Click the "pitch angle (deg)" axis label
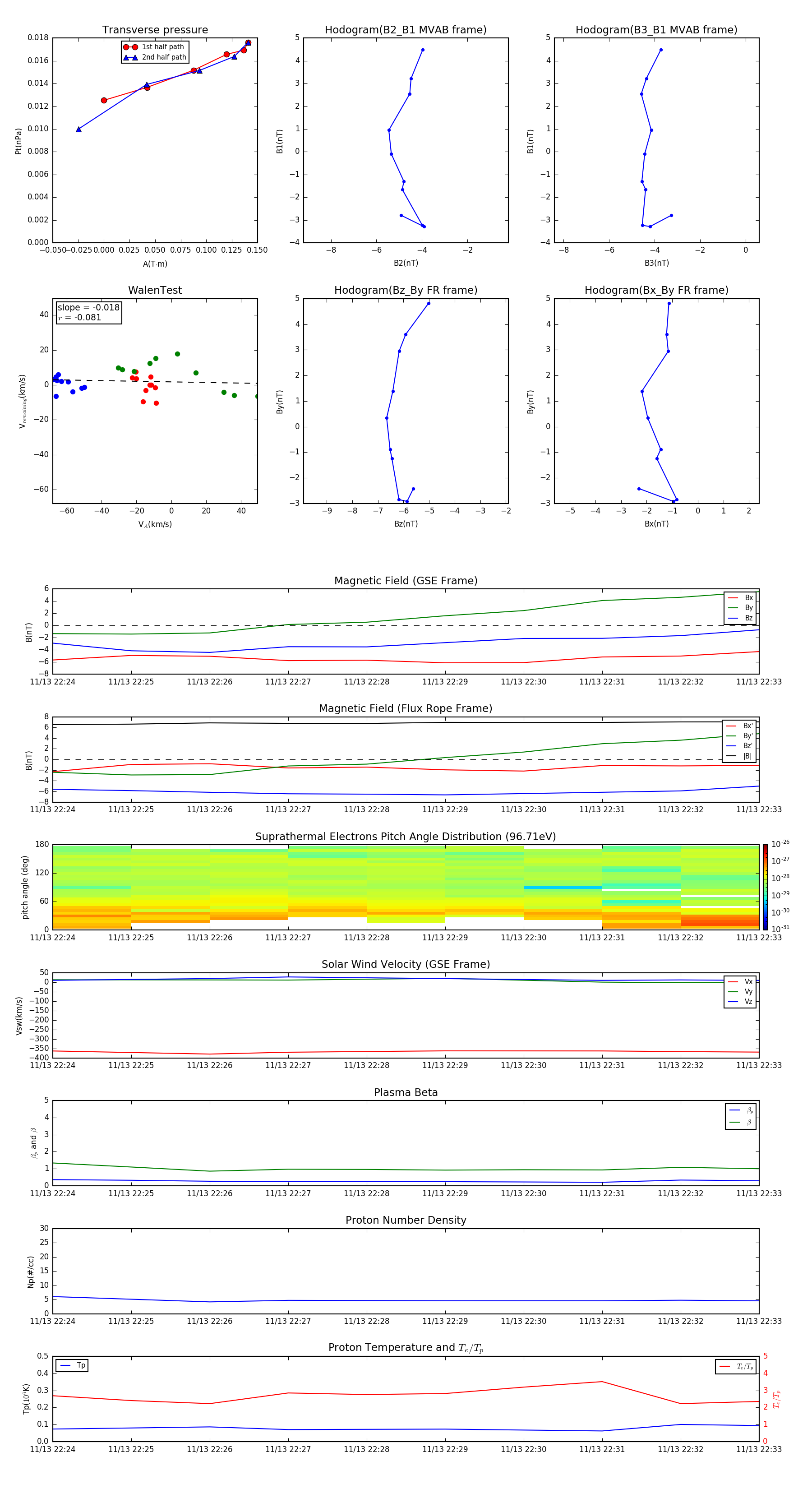 (x=25, y=887)
